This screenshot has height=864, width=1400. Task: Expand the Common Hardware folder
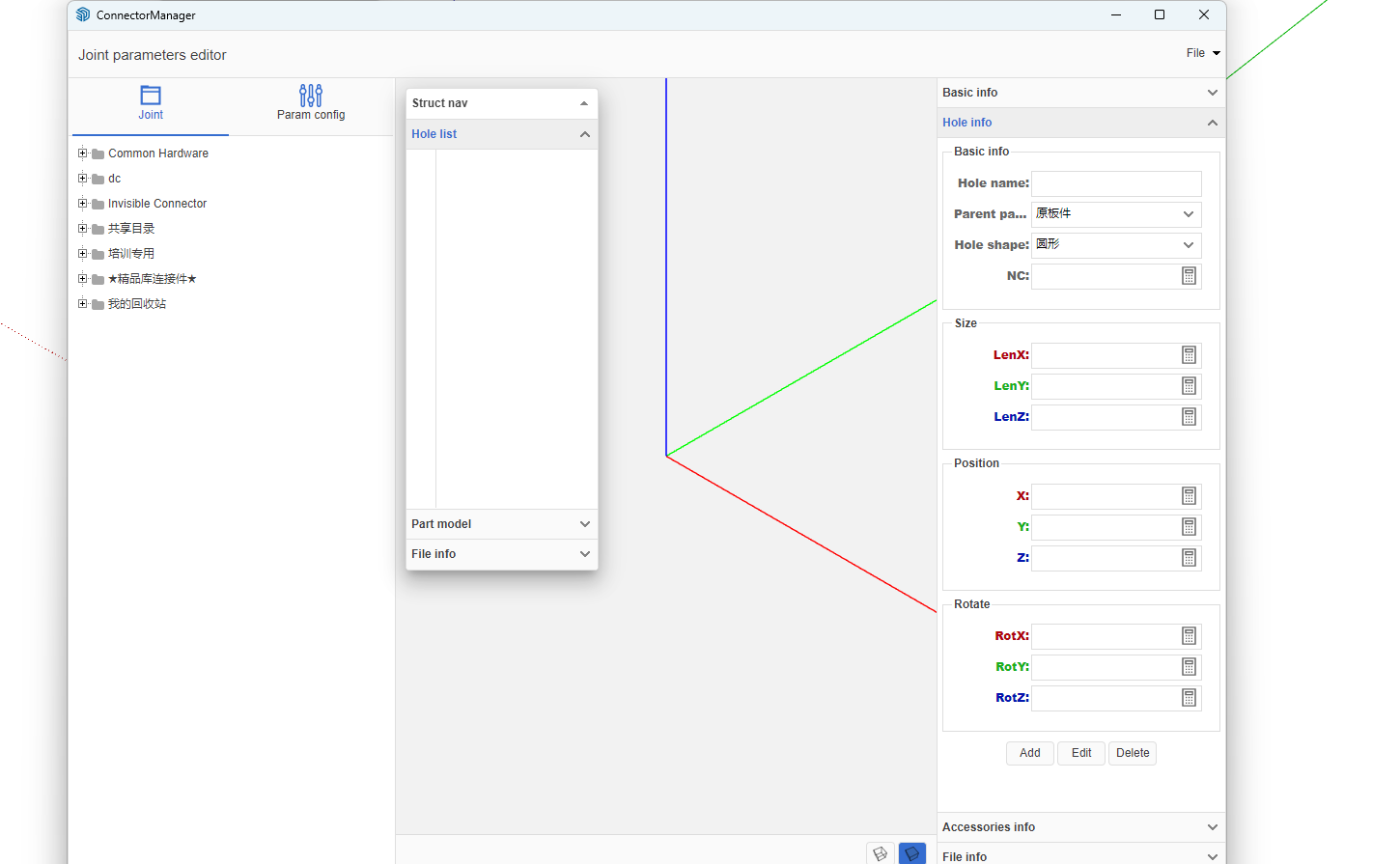point(83,153)
